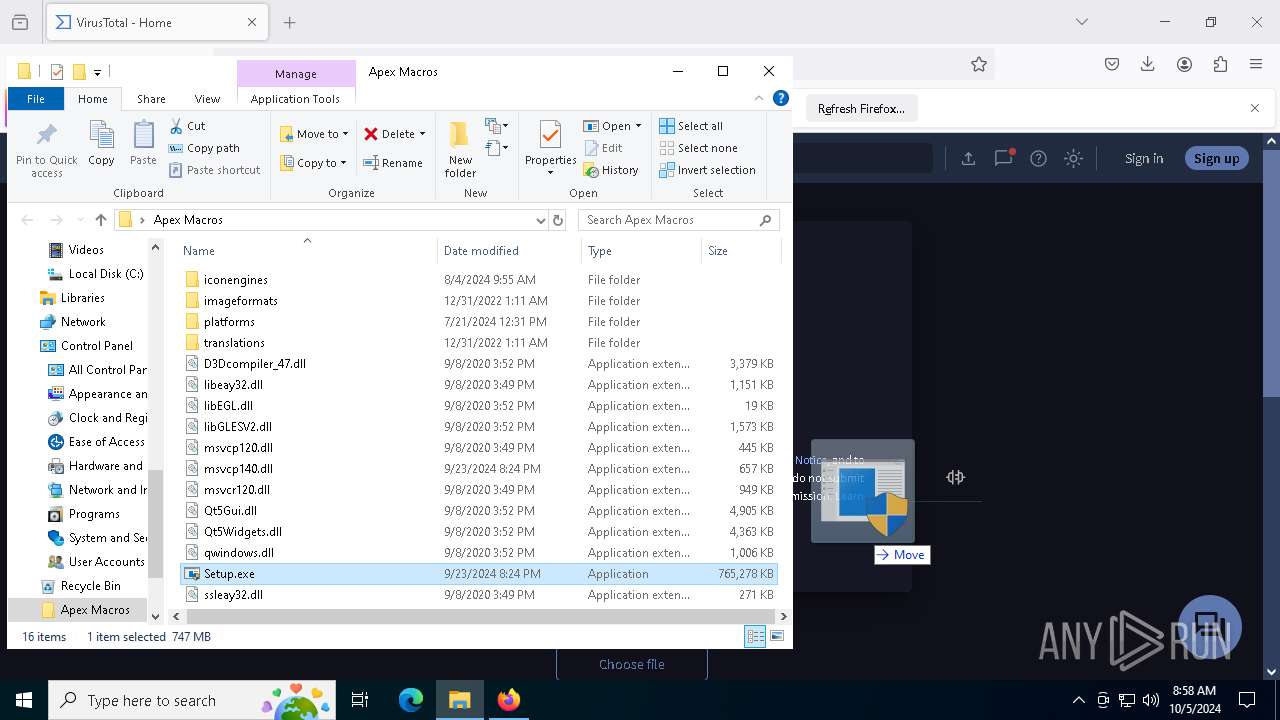Click Select all in ribbon

tap(691, 126)
